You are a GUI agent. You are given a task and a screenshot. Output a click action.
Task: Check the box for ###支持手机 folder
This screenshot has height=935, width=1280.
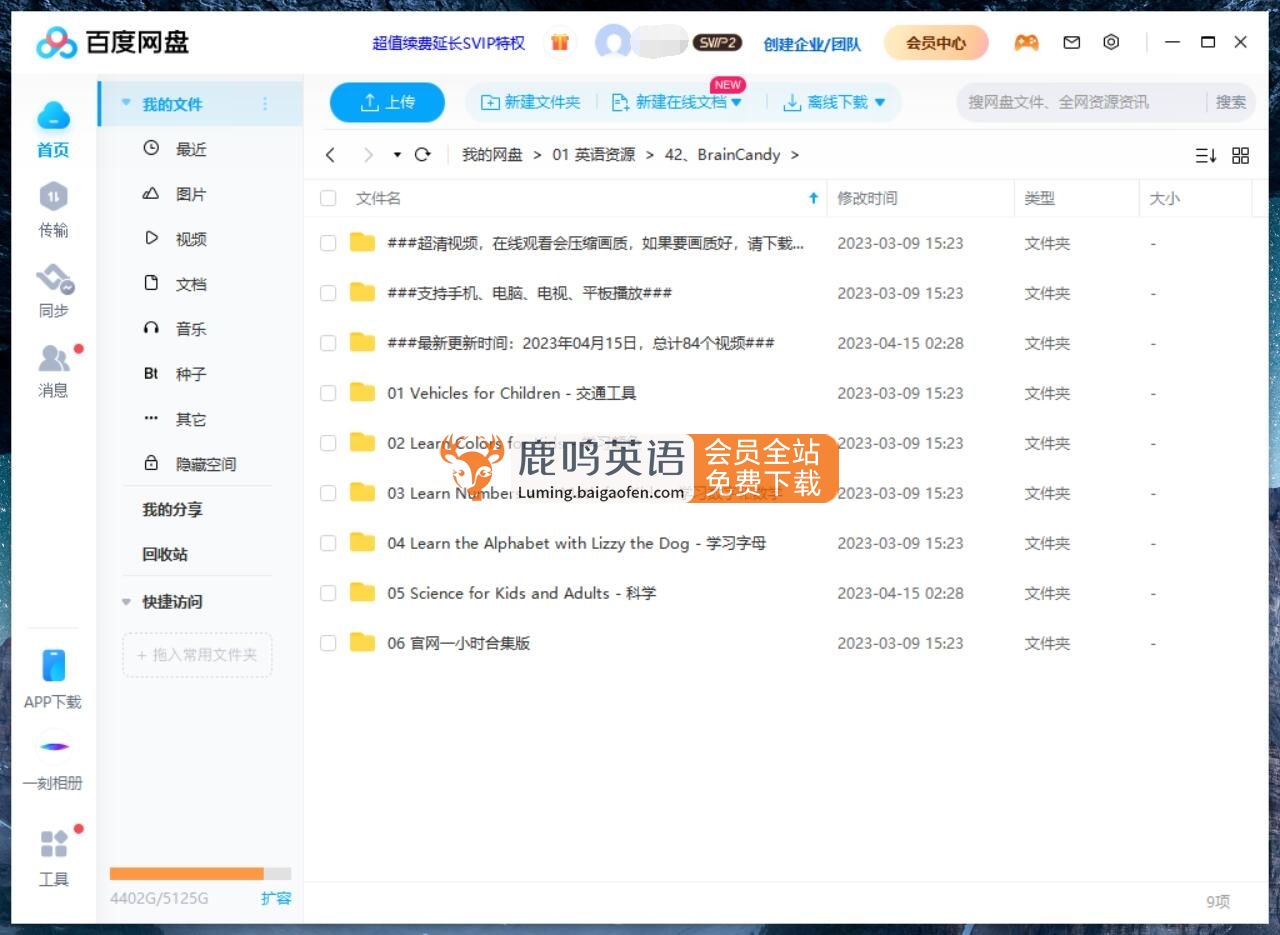328,293
